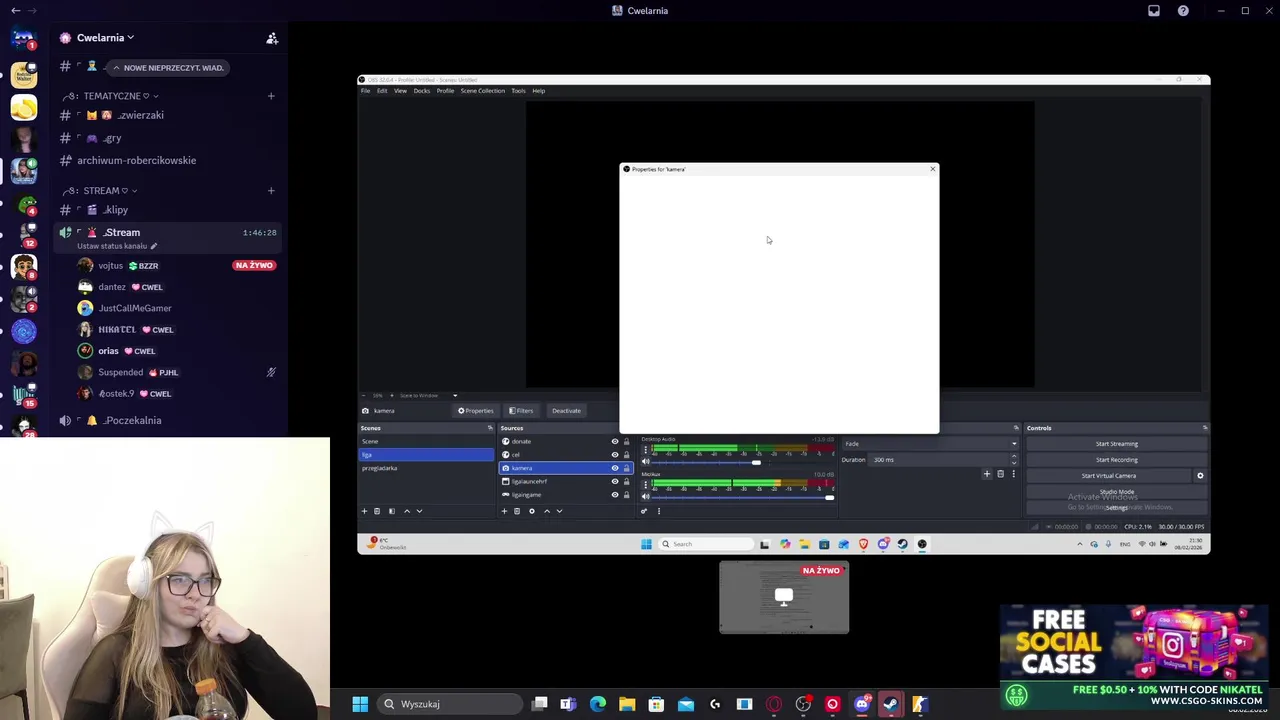This screenshot has width=1280, height=720.
Task: Click the Deactivate button in source toolbar
Action: coord(566,411)
